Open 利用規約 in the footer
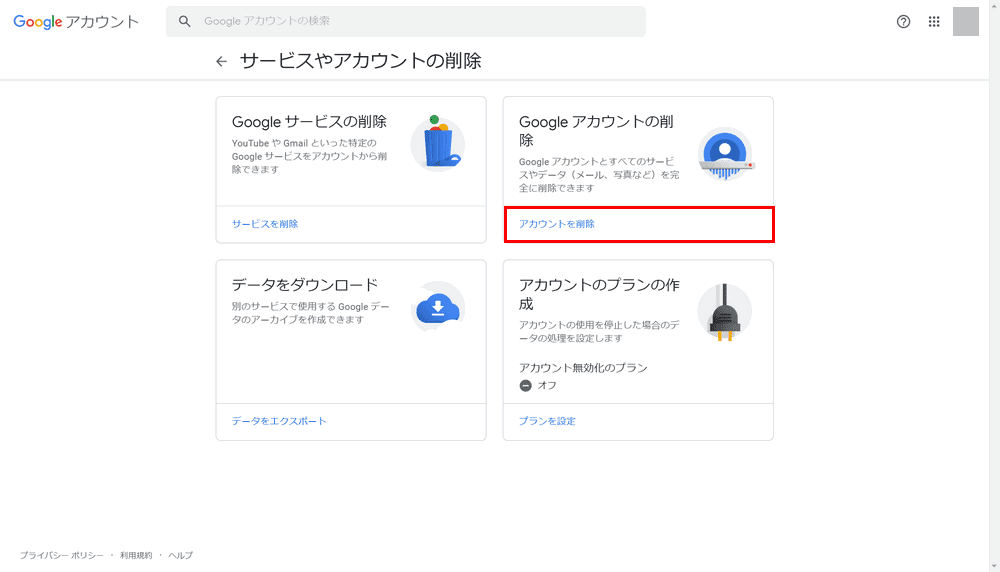Screen dimensions: 1000x572 click(136, 555)
